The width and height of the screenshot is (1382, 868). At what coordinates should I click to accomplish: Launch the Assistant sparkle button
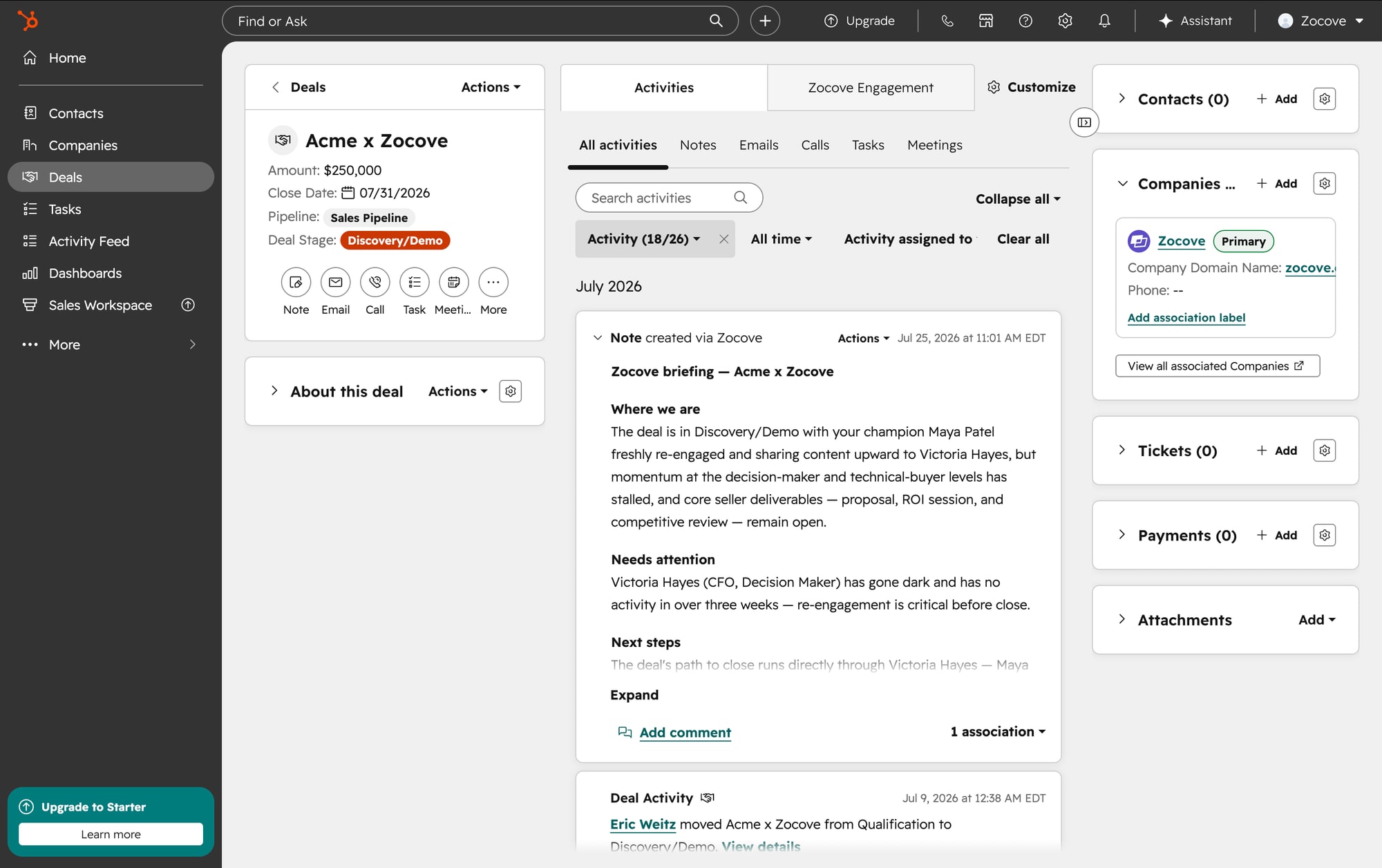point(1195,21)
